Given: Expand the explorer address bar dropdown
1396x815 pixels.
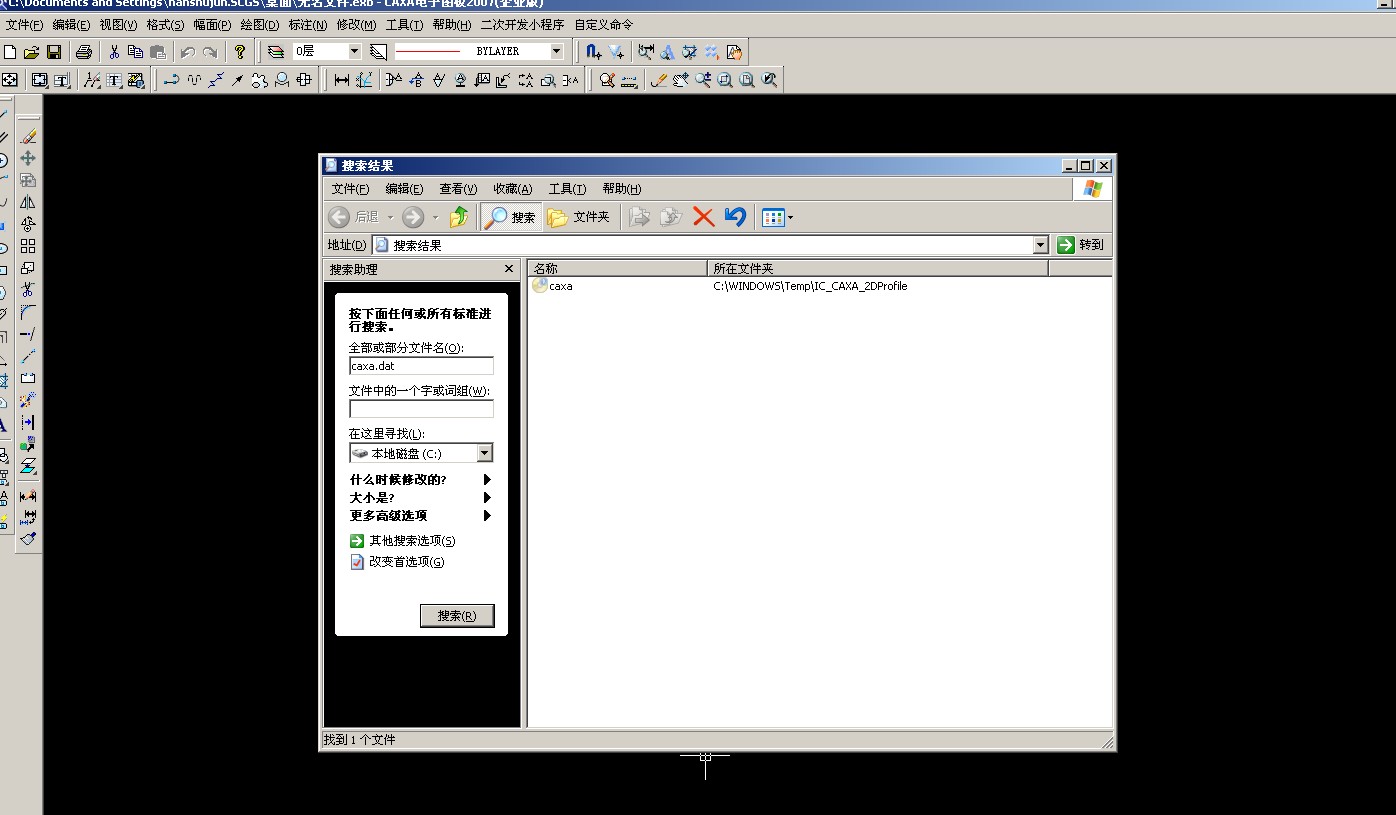Looking at the screenshot, I should point(1040,245).
